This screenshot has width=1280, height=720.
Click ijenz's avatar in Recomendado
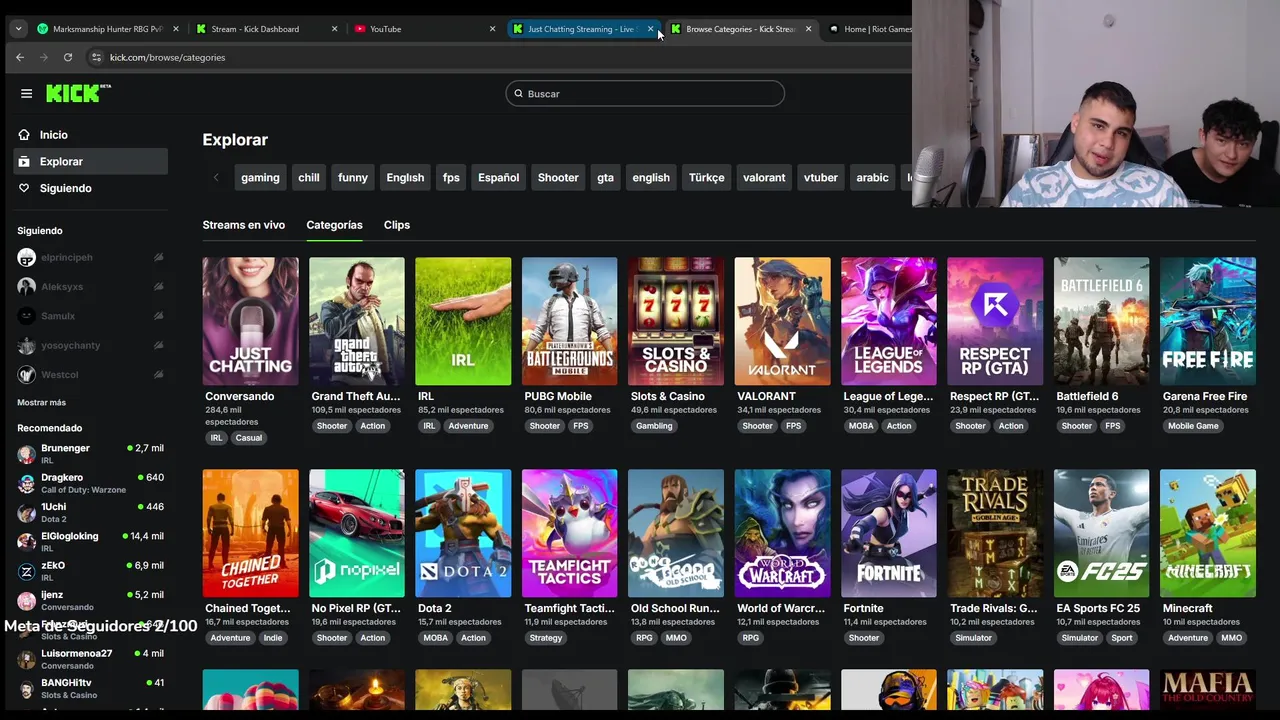pyautogui.click(x=26, y=601)
